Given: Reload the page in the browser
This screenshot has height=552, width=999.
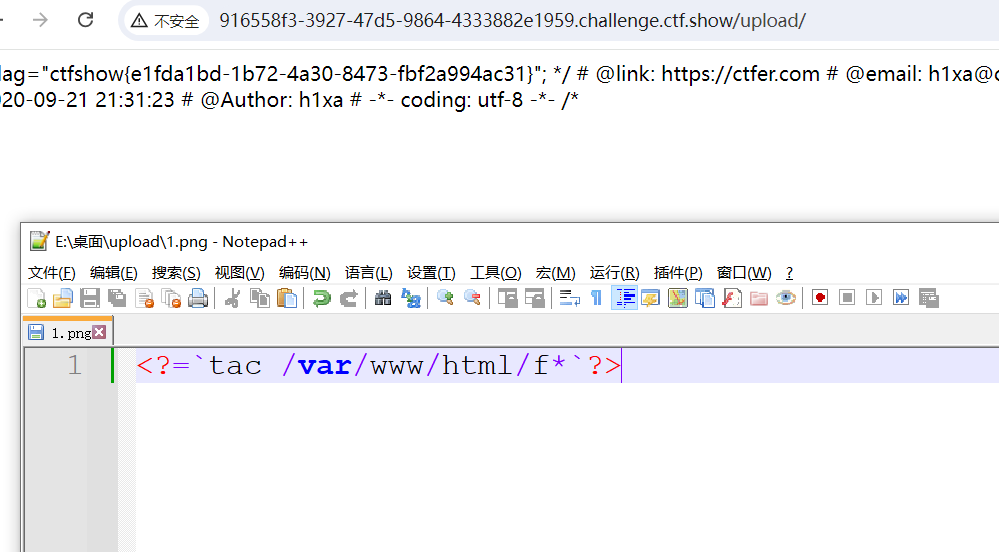Looking at the screenshot, I should 86,20.
